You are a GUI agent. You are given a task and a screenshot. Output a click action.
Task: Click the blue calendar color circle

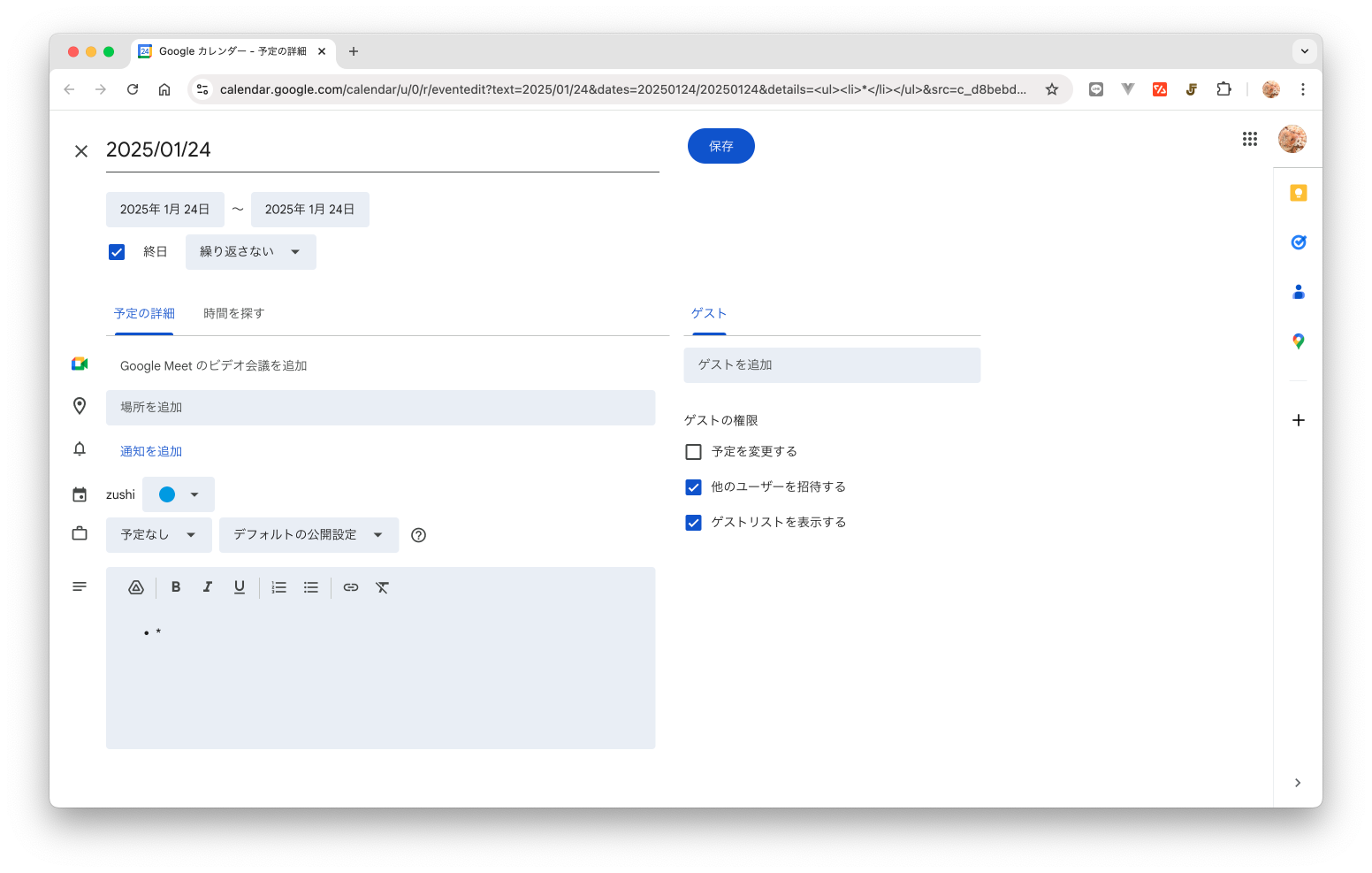tap(167, 494)
